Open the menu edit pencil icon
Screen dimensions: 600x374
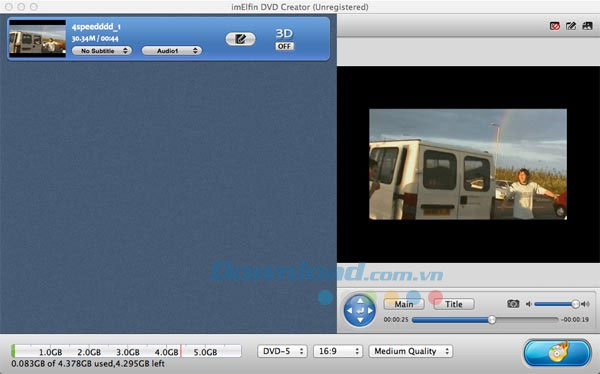571,26
